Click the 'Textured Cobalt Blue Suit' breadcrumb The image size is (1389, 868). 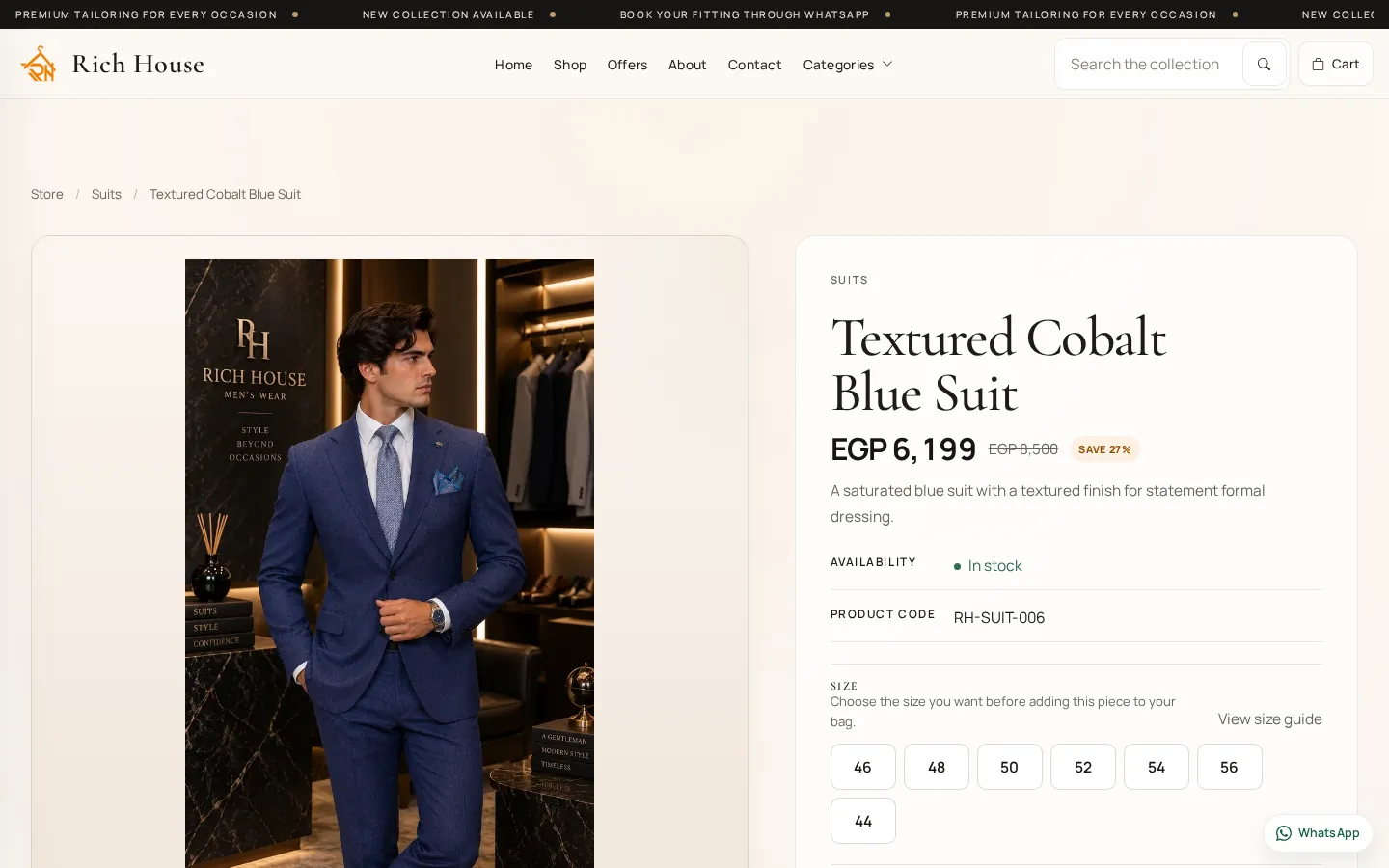tap(225, 194)
